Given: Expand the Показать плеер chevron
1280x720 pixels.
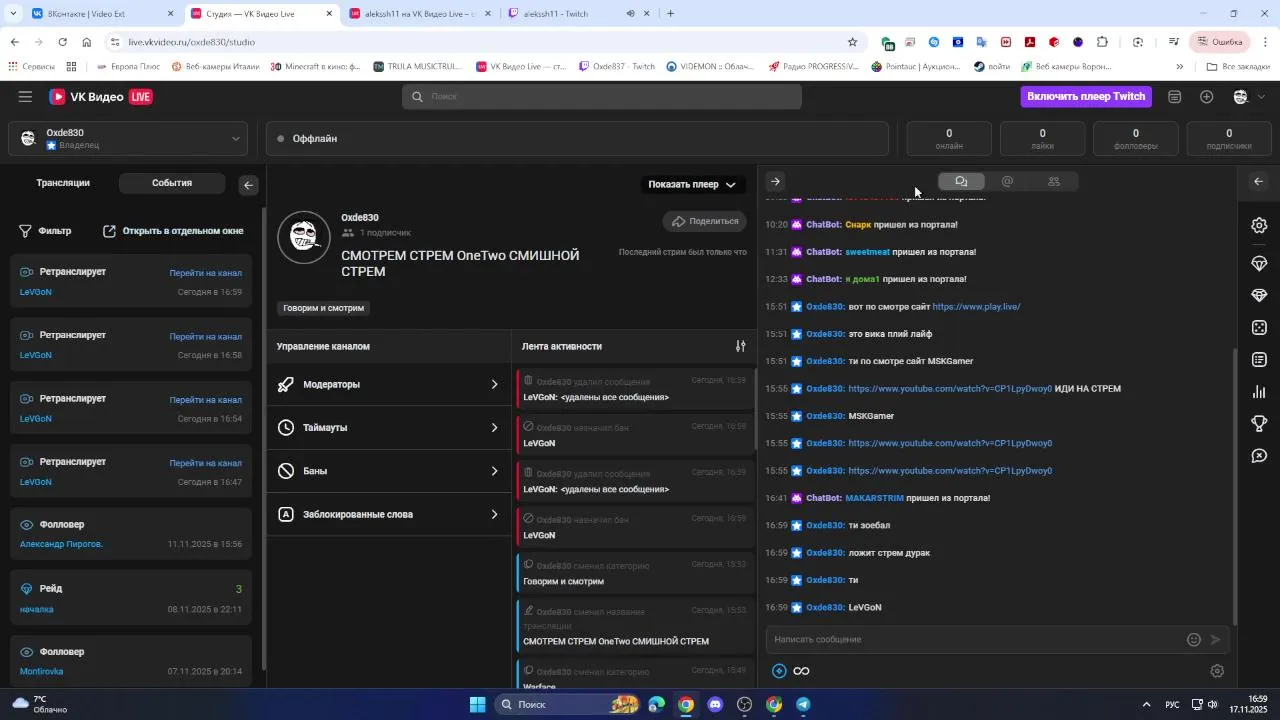Looking at the screenshot, I should (730, 185).
